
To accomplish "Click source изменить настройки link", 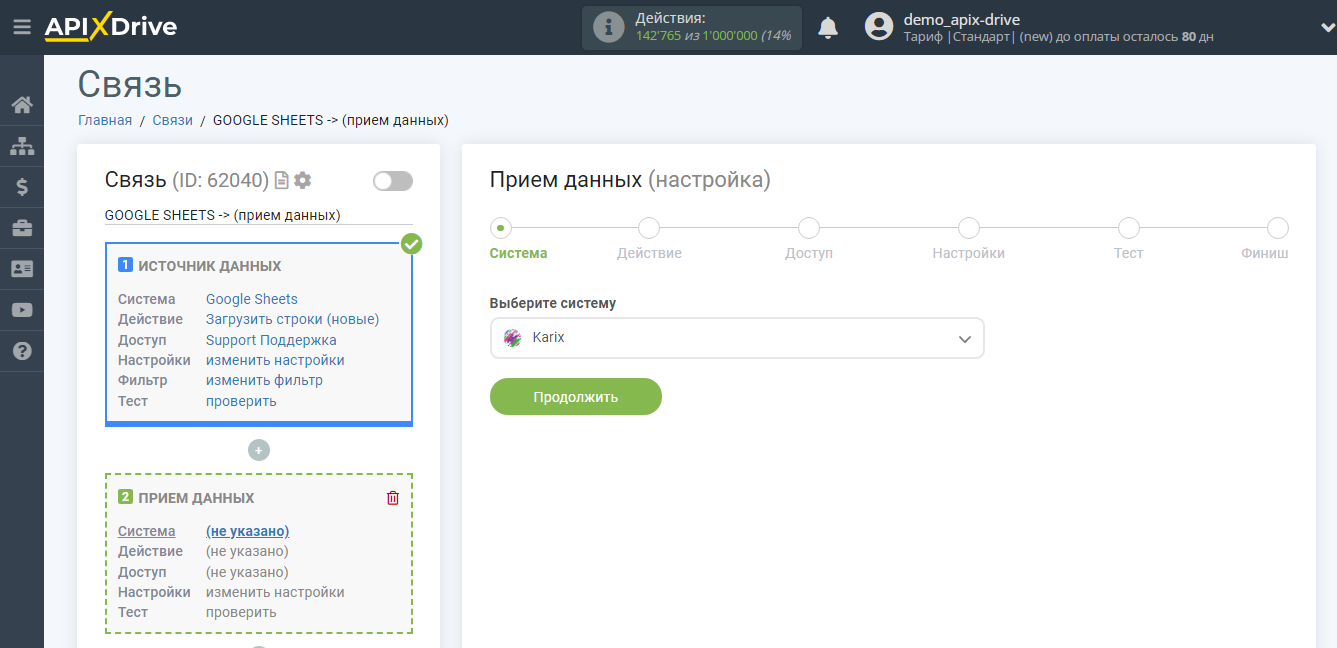I will pyautogui.click(x=275, y=360).
